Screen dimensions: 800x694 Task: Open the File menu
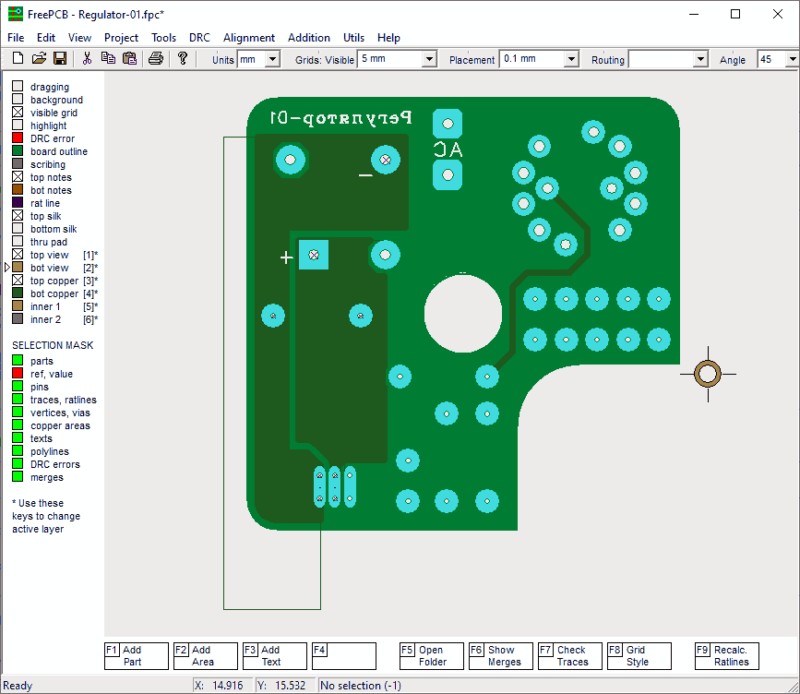[15, 38]
